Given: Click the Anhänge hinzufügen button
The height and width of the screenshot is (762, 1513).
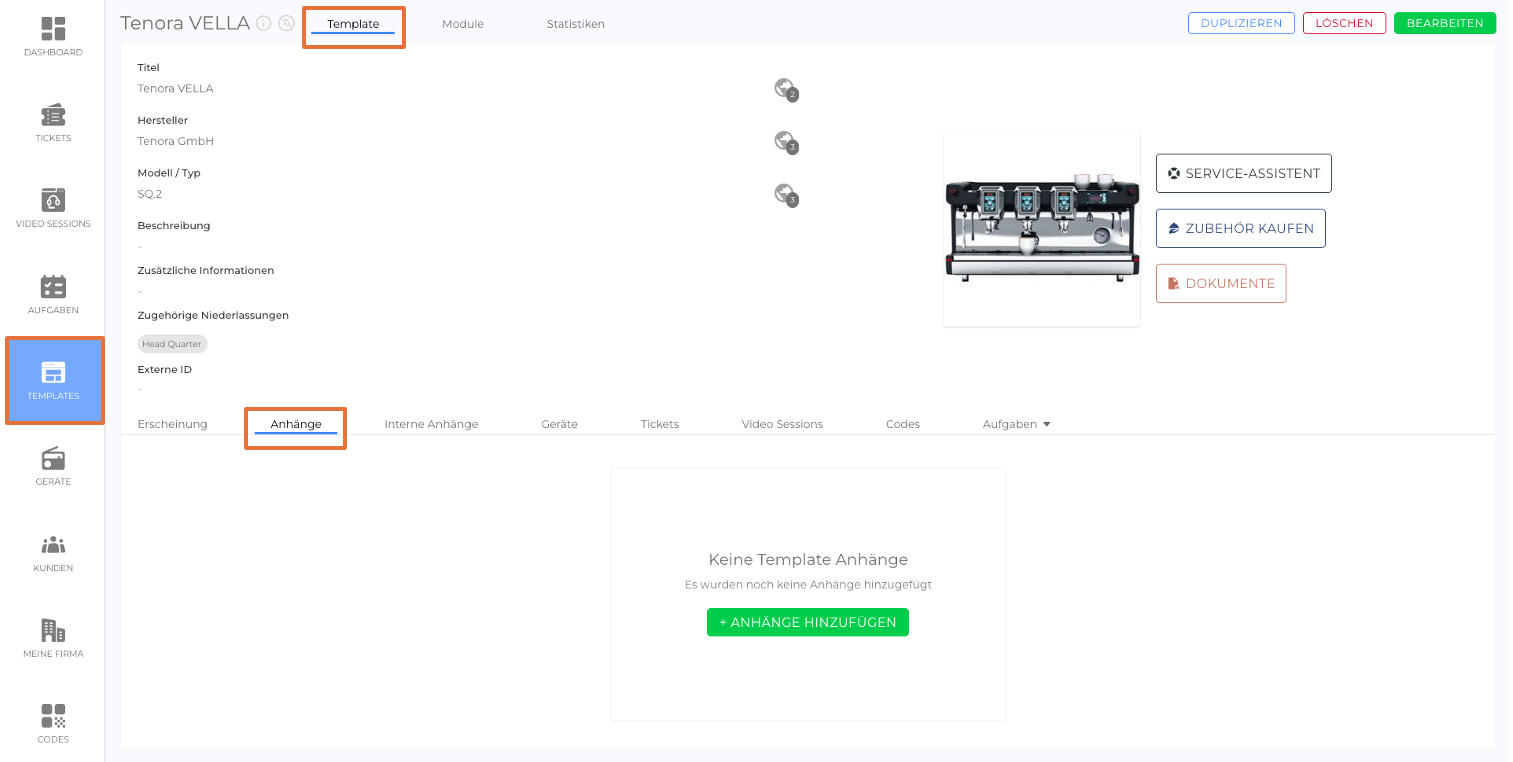Looking at the screenshot, I should 807,622.
